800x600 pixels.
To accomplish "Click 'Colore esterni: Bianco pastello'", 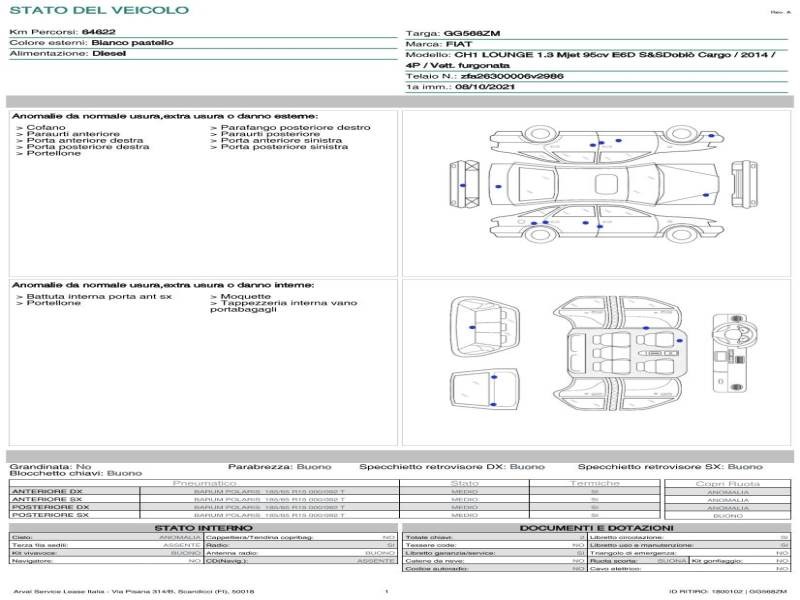I will point(91,43).
